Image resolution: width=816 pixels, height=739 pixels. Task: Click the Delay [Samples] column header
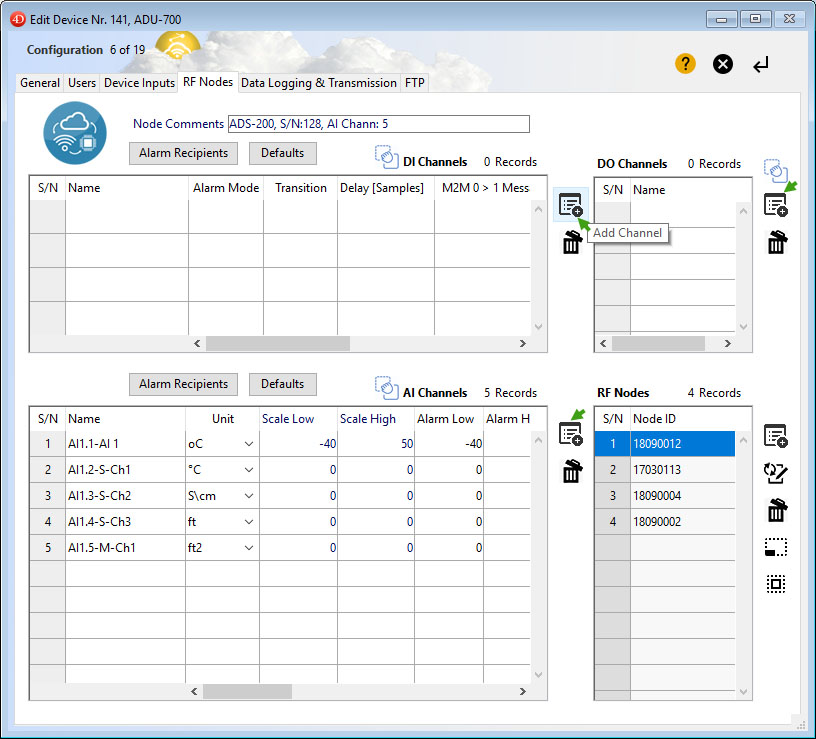pyautogui.click(x=386, y=188)
